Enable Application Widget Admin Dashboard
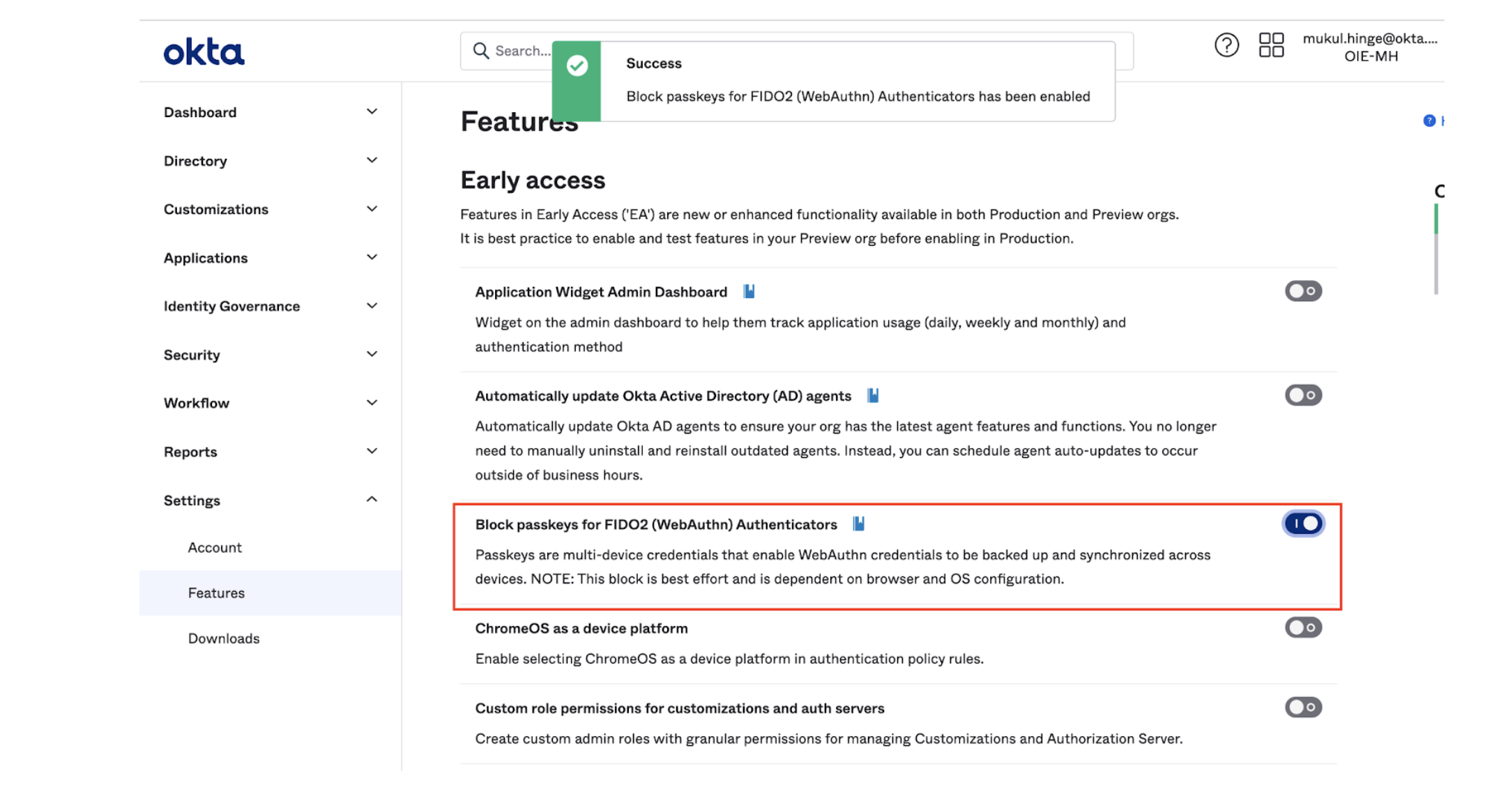The width and height of the screenshot is (1501, 812). click(x=1303, y=291)
